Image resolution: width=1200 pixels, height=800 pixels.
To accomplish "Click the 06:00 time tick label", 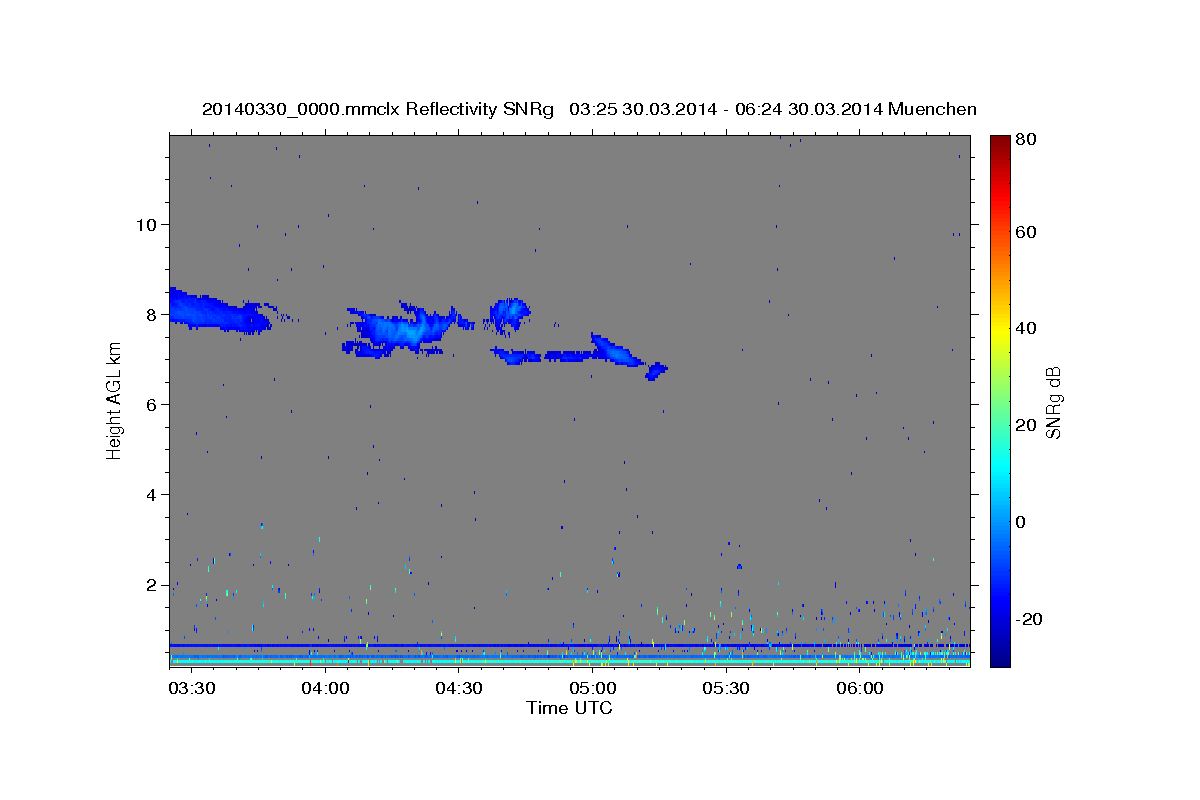I will point(859,688).
